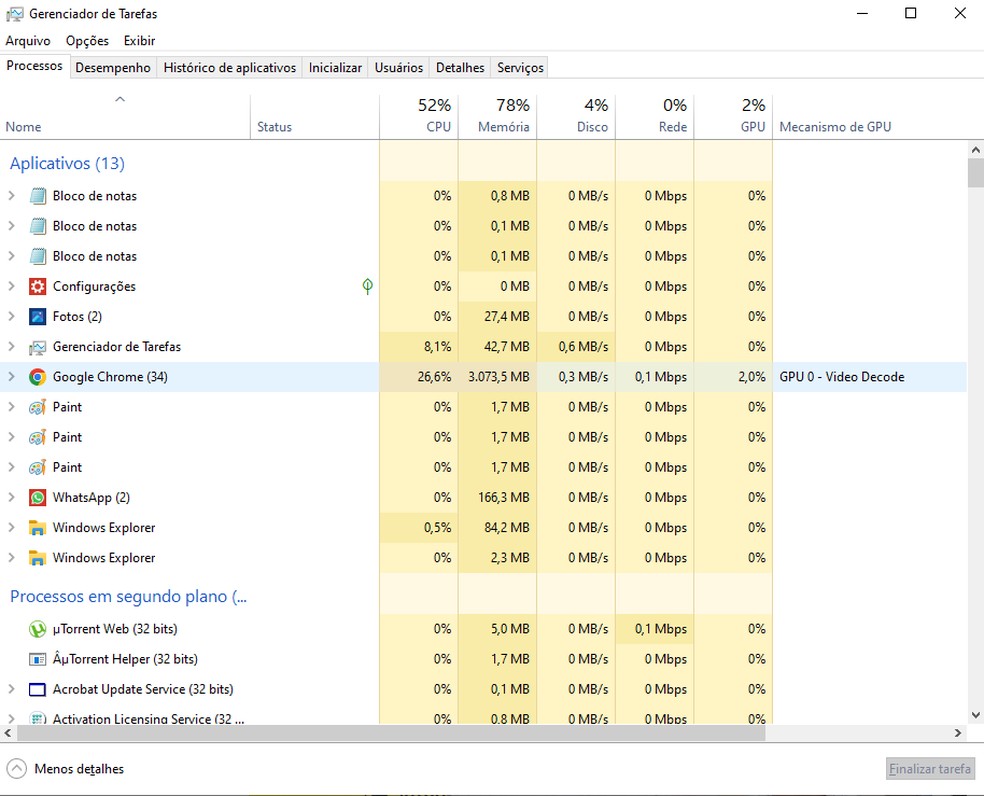The height and width of the screenshot is (796, 984).
Task: Expand the Fotos (2) process group
Action: (12, 317)
